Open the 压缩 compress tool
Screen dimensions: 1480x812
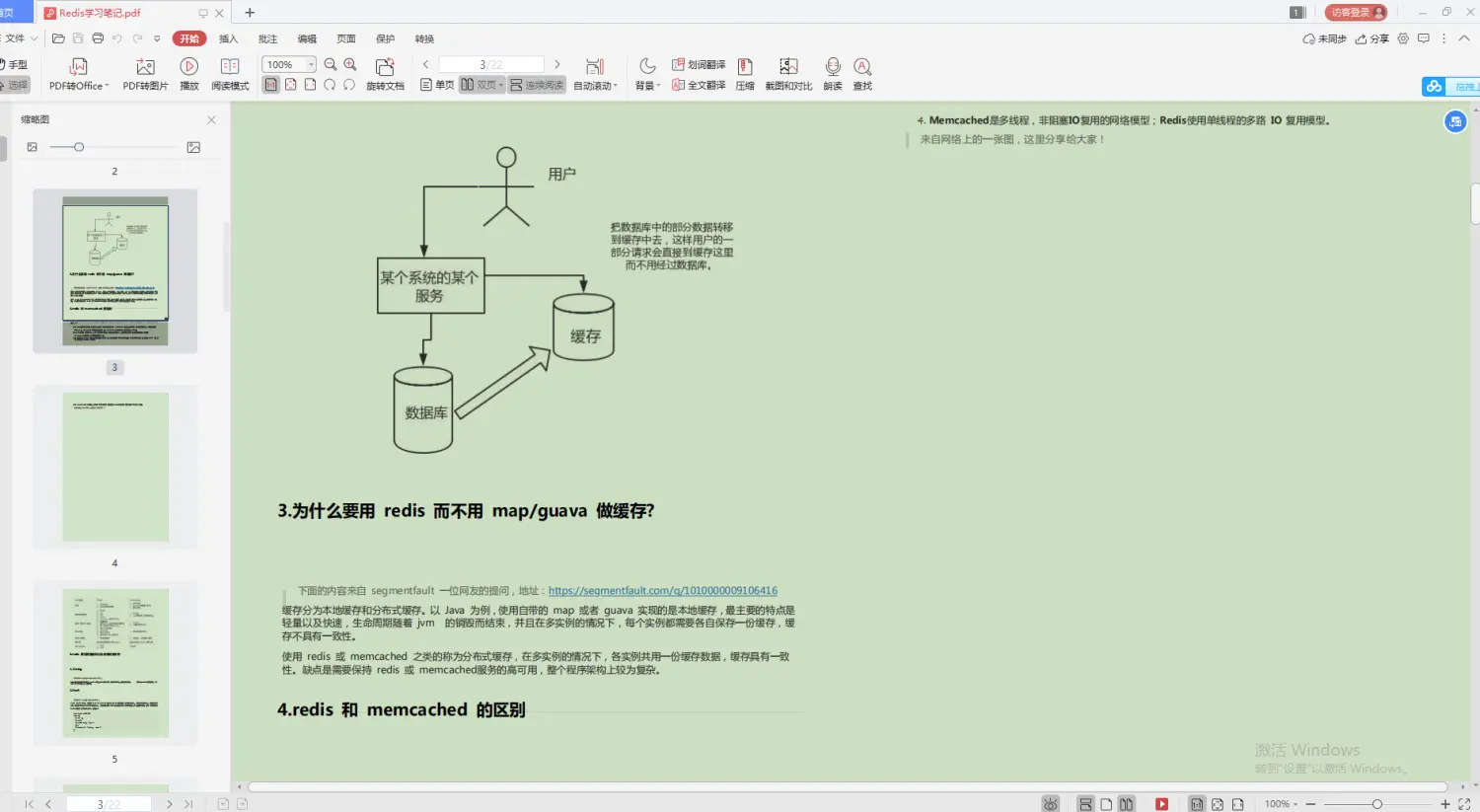745,73
